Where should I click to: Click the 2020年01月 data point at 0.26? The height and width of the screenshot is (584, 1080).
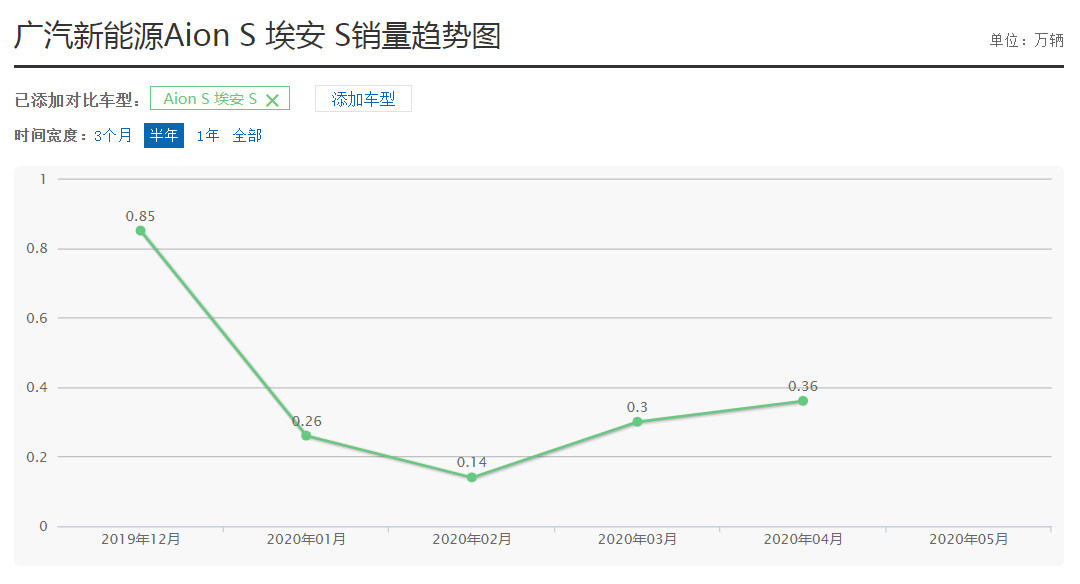coord(306,435)
